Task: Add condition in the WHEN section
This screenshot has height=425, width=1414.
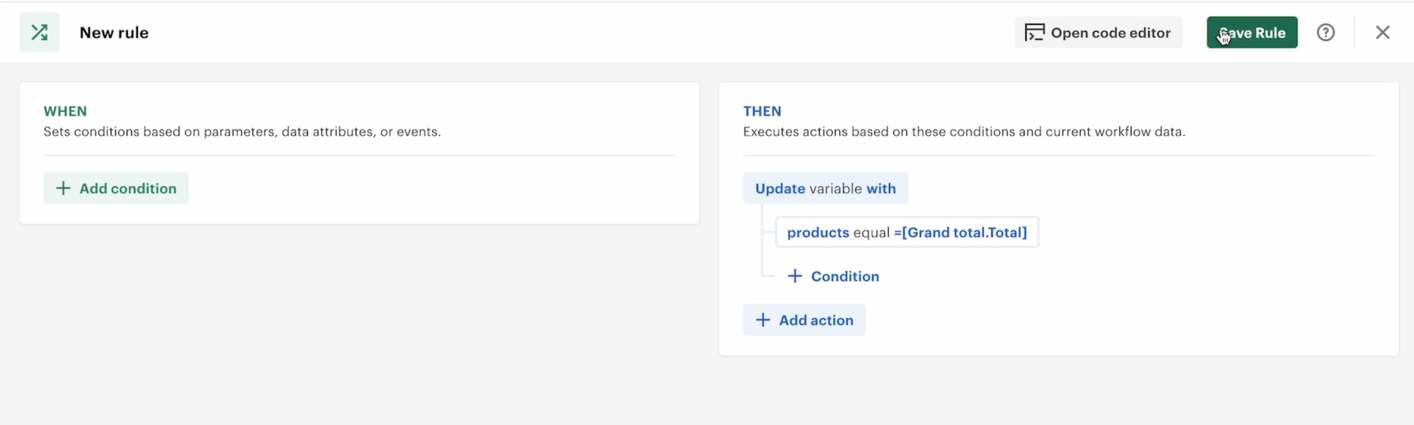Action: (127, 188)
